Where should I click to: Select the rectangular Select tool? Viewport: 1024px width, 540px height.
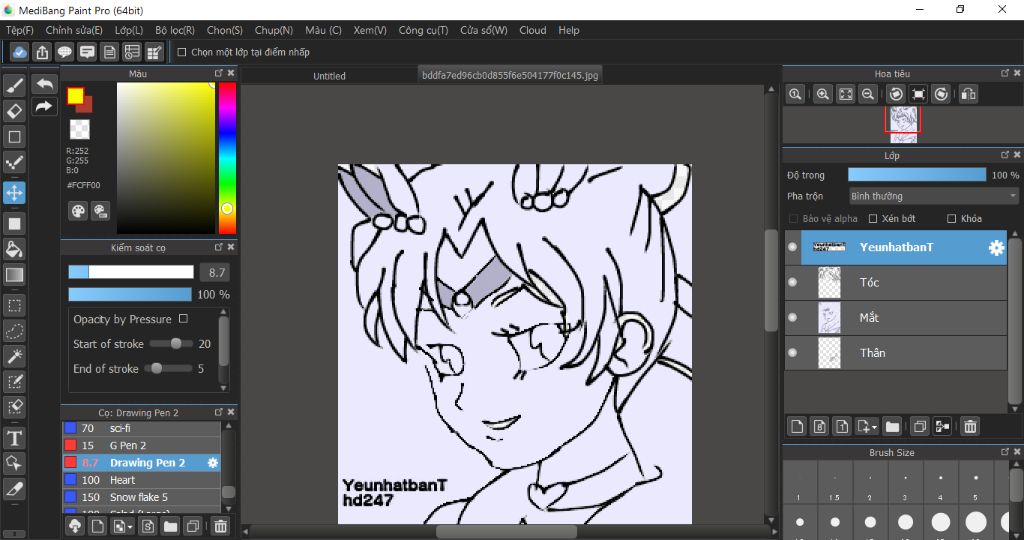pyautogui.click(x=14, y=305)
